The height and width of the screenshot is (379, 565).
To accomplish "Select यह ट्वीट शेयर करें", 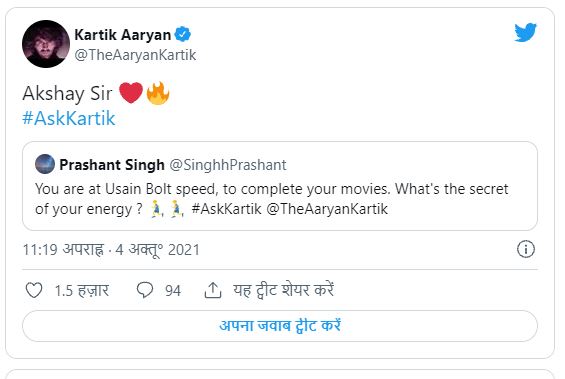I will [x=283, y=290].
